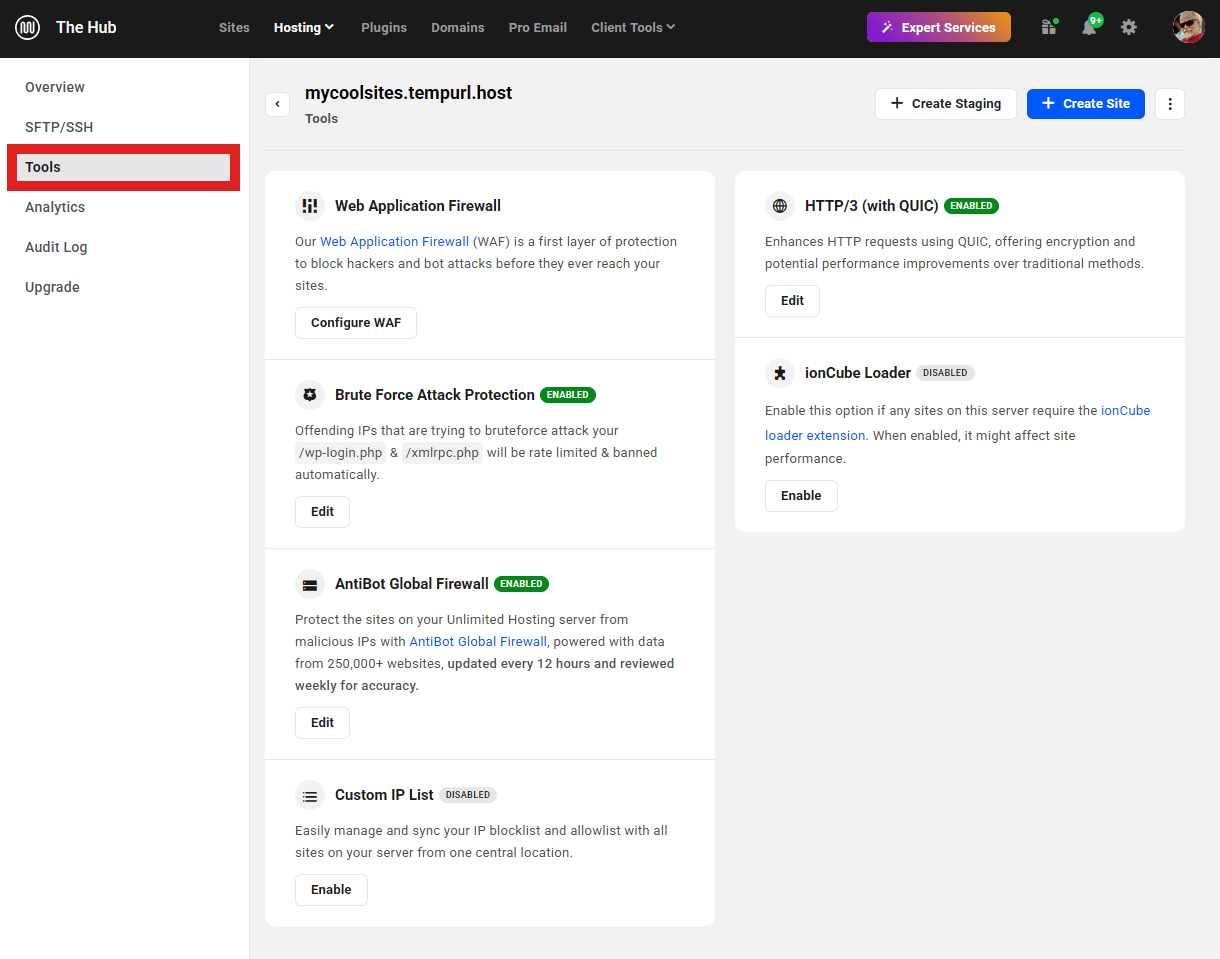Open the three-dot more options menu
1220x959 pixels.
(1170, 104)
